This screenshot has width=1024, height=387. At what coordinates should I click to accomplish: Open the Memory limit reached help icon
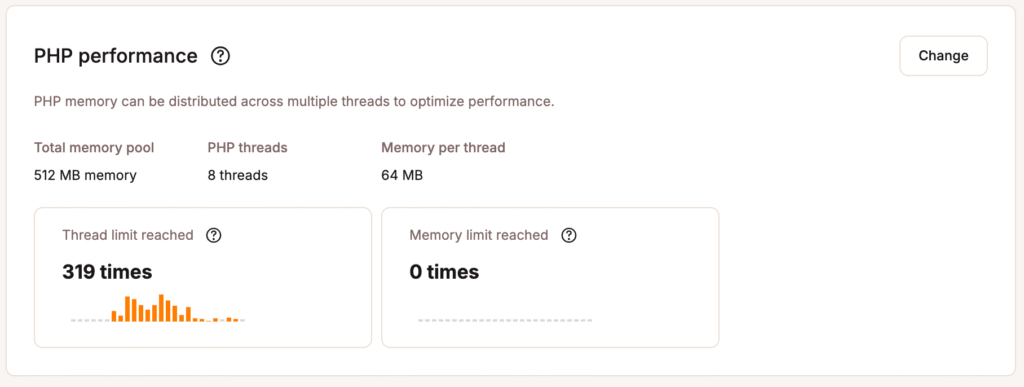pos(569,236)
